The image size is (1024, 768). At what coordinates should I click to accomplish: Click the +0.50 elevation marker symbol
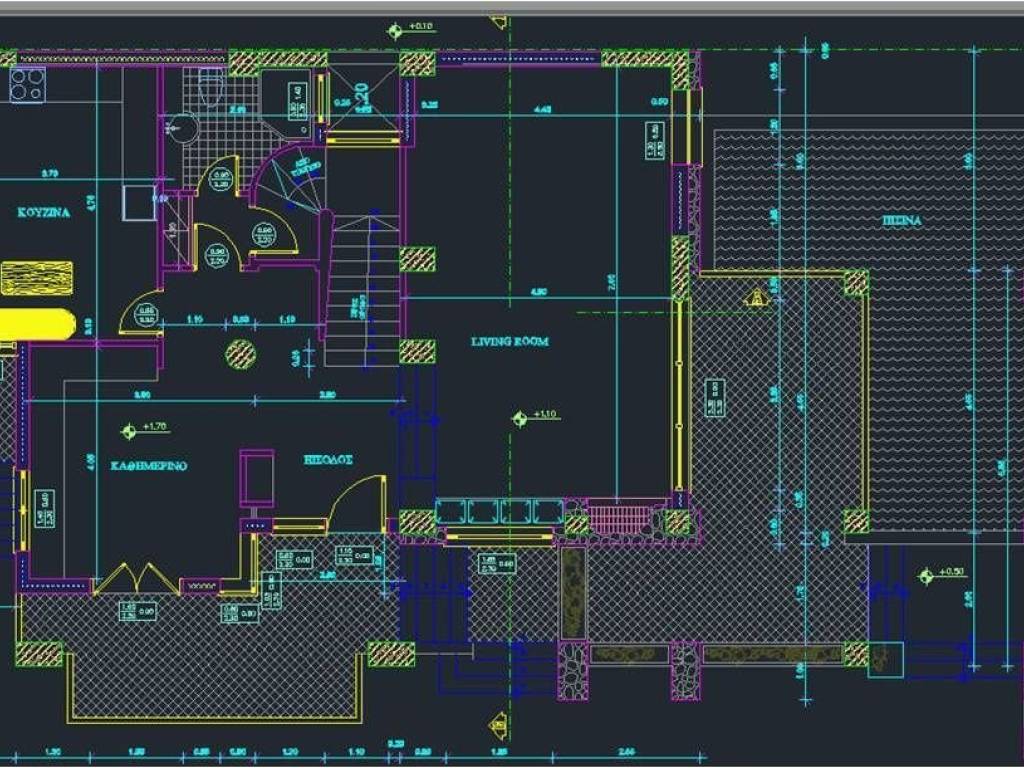tap(924, 574)
